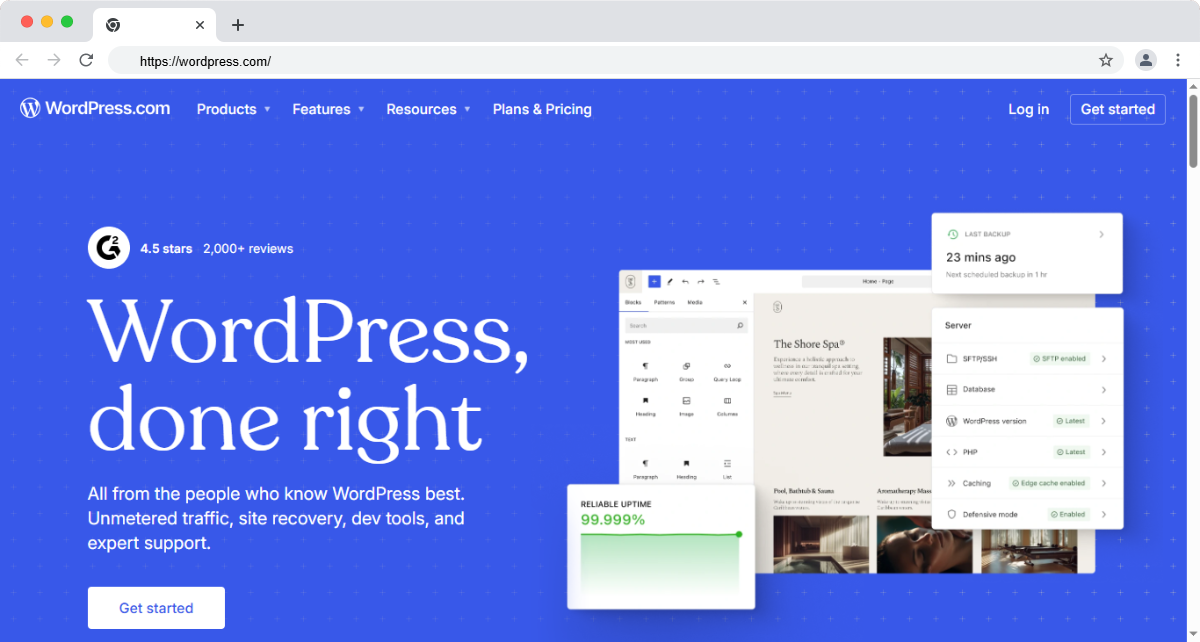
Task: Click the green uptime graph endpoint dot
Action: pyautogui.click(x=739, y=534)
